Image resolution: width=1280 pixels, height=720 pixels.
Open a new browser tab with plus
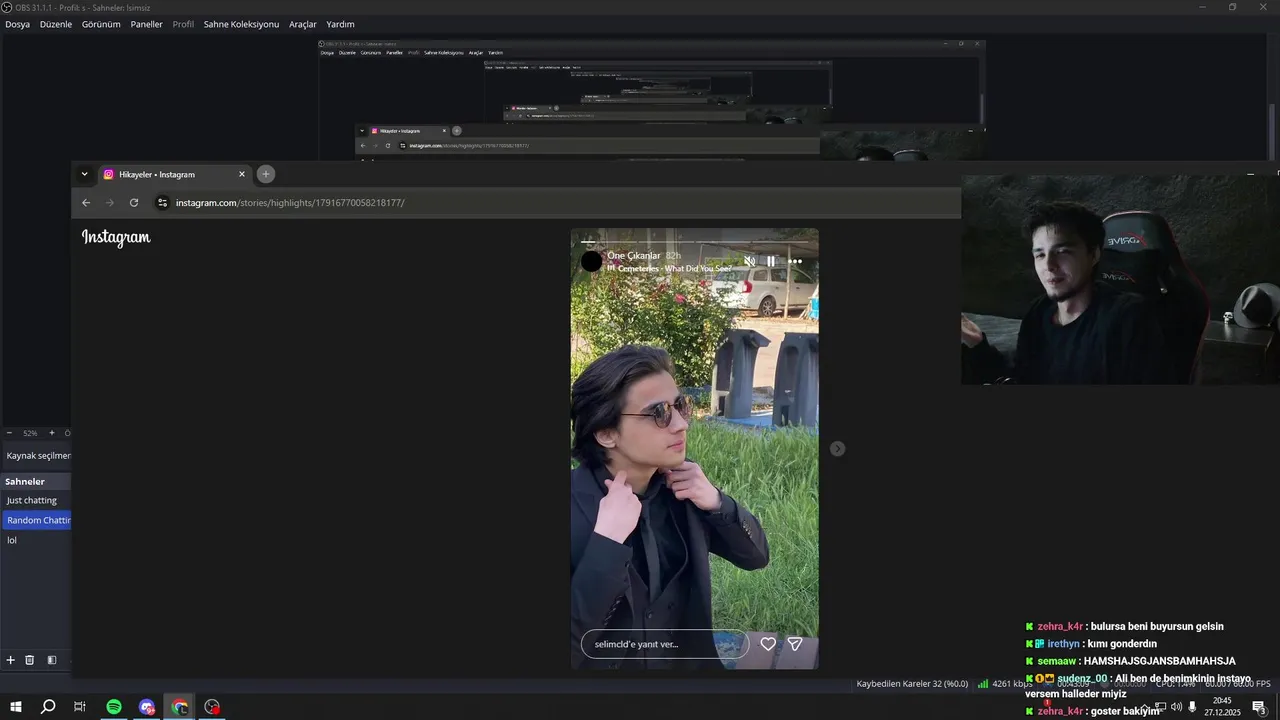[266, 174]
